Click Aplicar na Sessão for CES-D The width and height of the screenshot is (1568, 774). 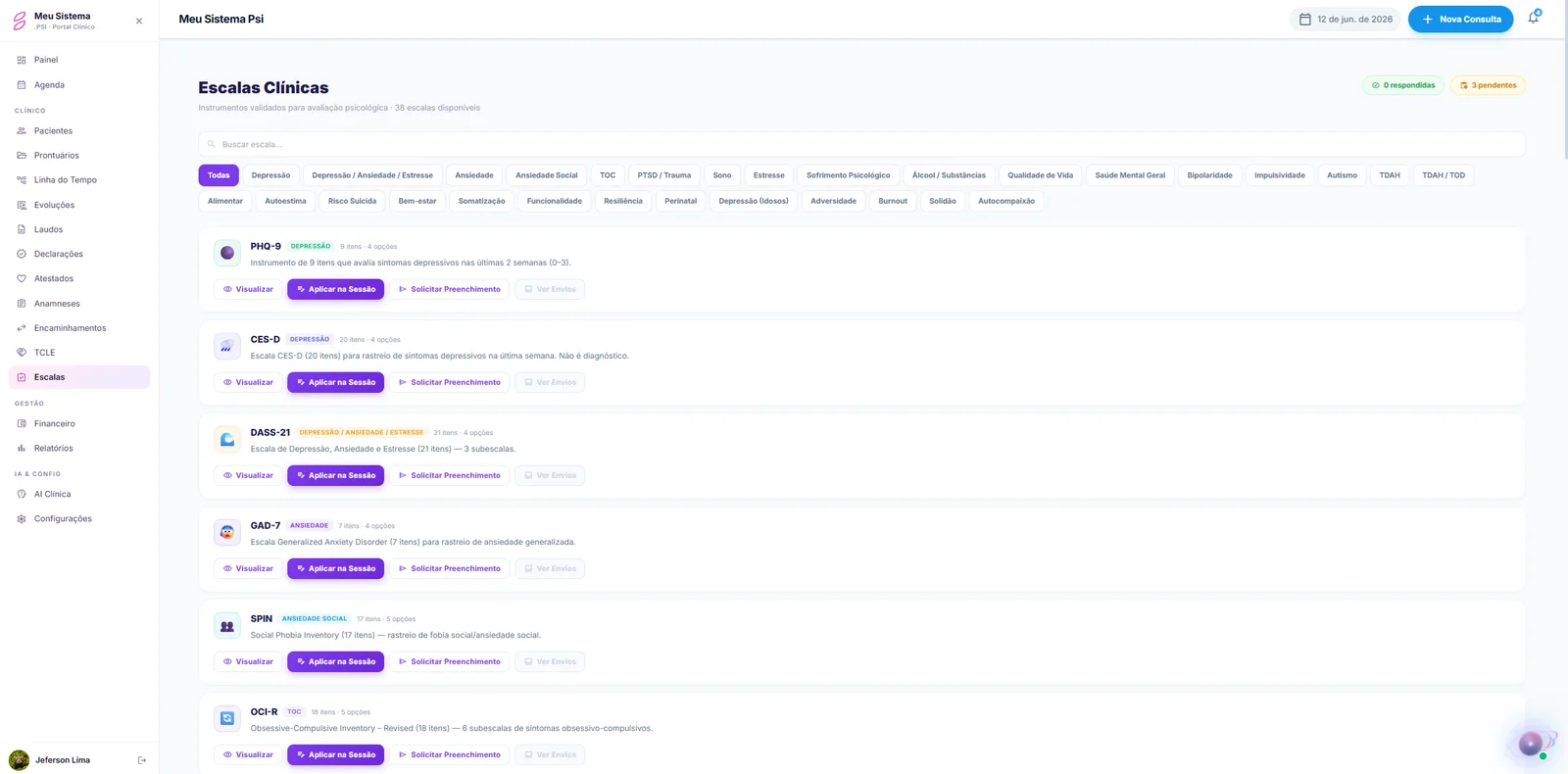pos(336,382)
